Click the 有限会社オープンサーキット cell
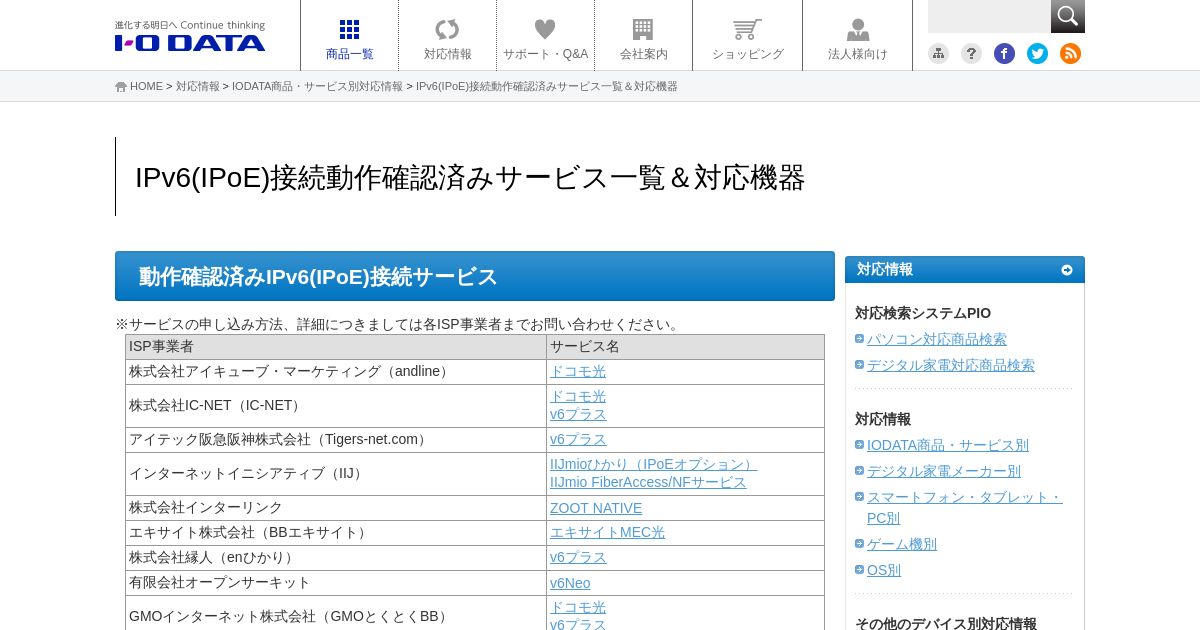Viewport: 1200px width, 630px height. coord(336,583)
